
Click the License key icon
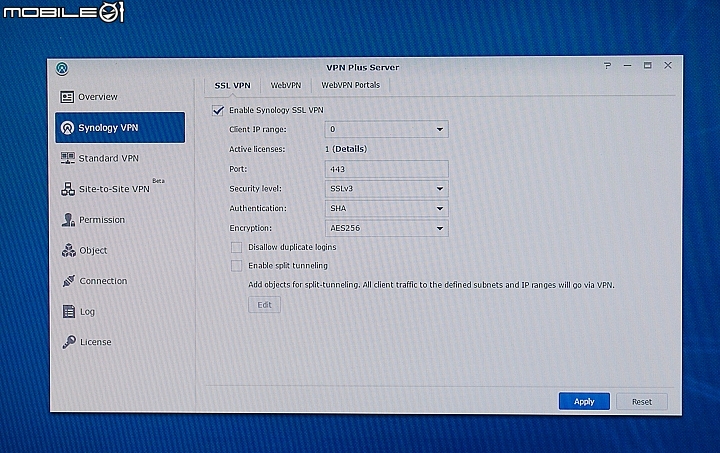pyautogui.click(x=69, y=342)
